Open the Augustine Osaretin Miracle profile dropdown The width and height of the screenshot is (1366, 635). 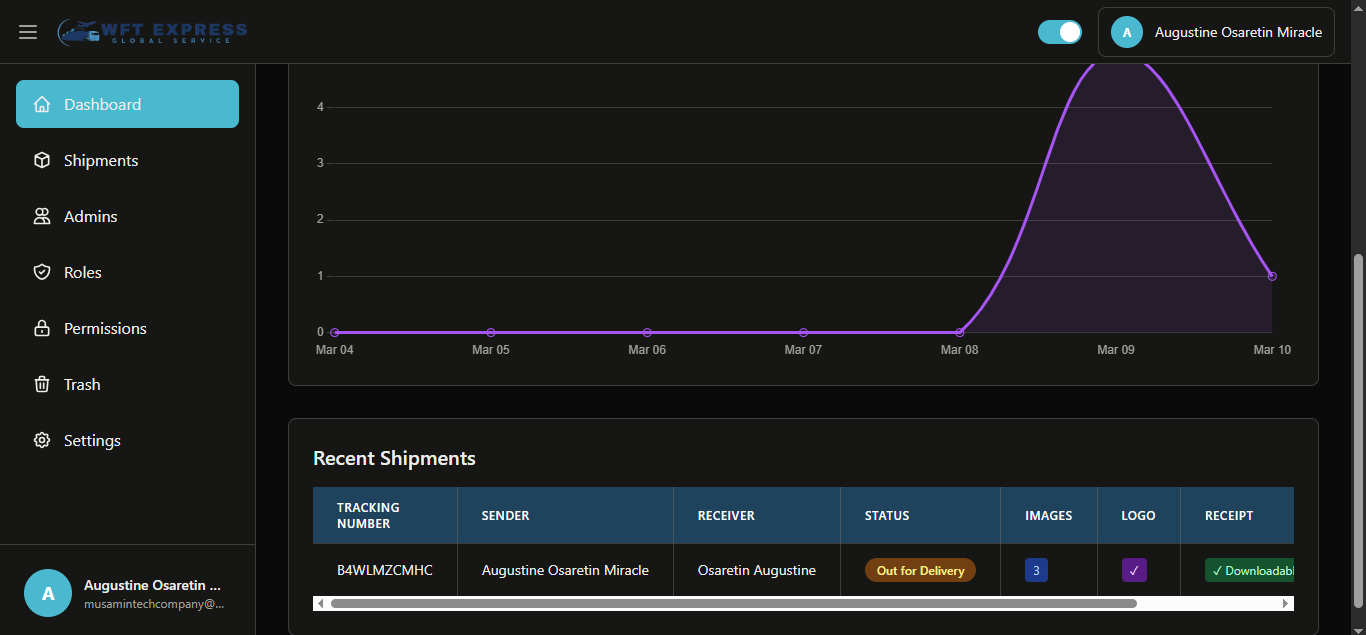point(1216,32)
